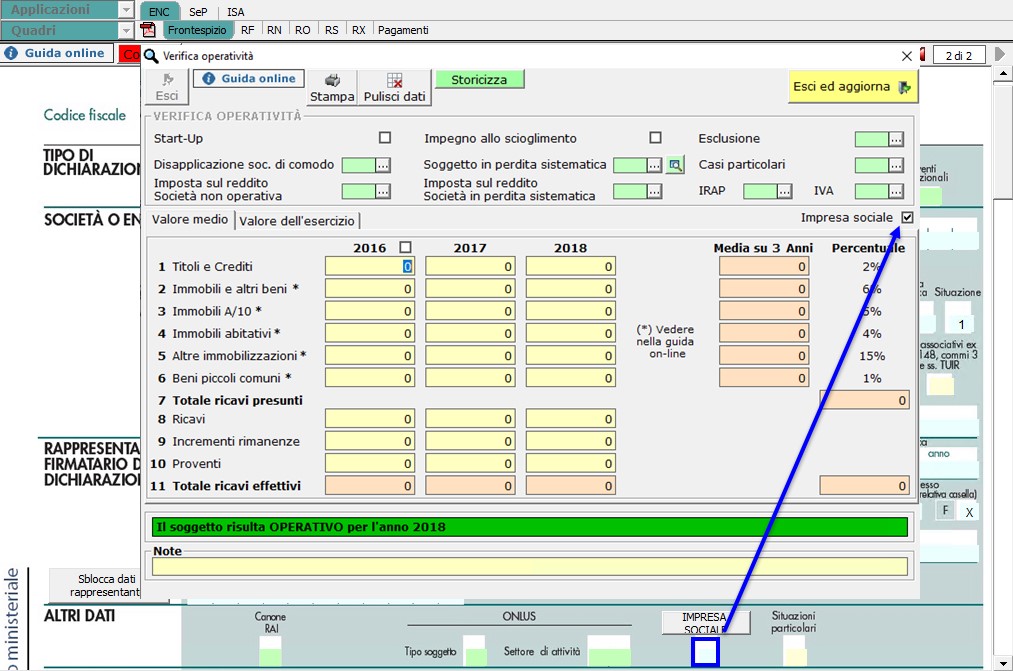The width and height of the screenshot is (1013, 671).
Task: Open Disapplicazione soc. di comodo ellipsis selector
Action: click(x=383, y=165)
